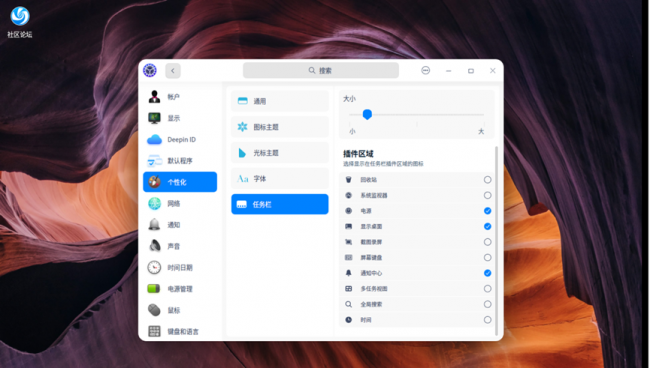Enable the 时间 plugin checkbox
The image size is (650, 368).
point(488,320)
